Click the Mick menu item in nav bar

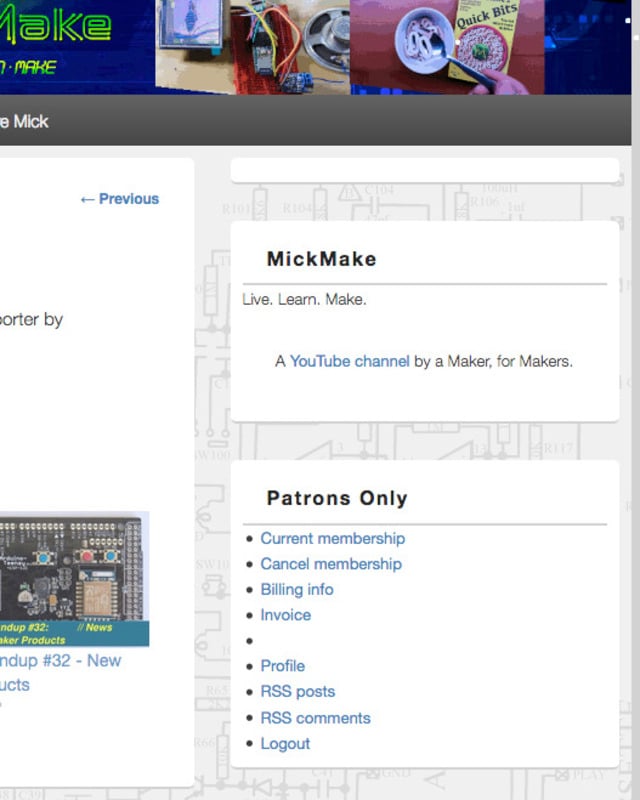(x=24, y=121)
